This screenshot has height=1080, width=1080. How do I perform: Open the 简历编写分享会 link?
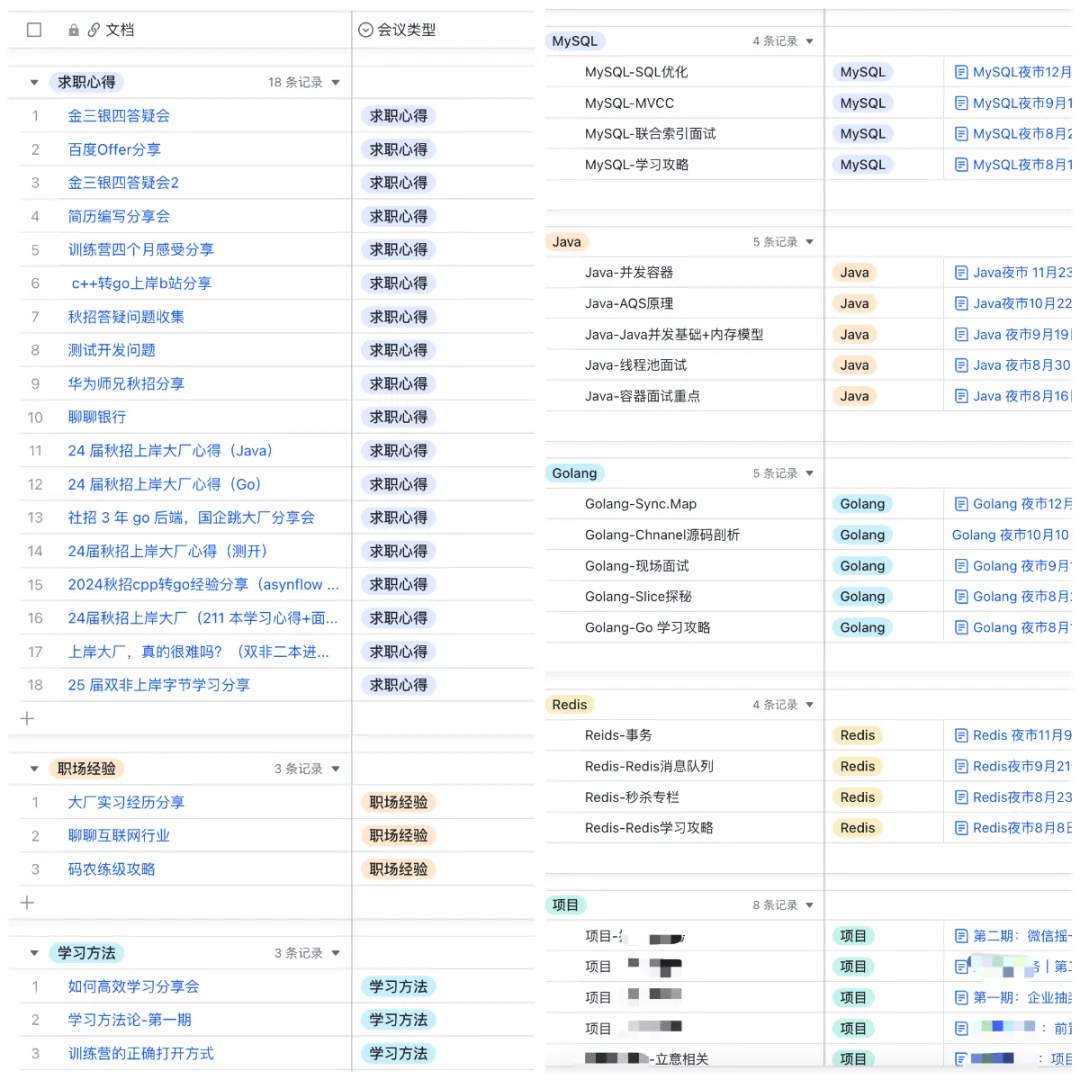coord(118,216)
